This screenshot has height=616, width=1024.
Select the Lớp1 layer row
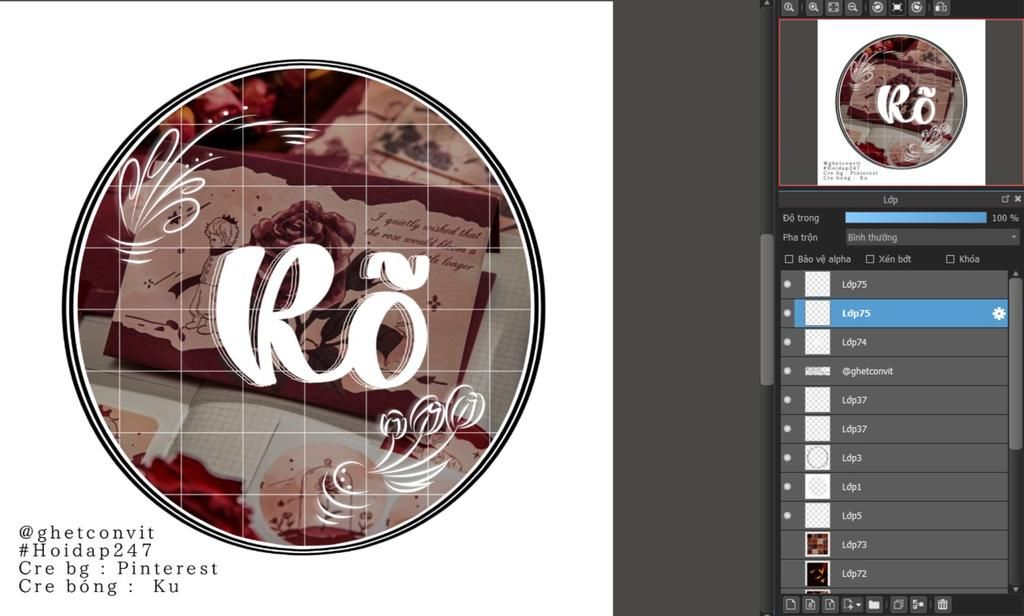[895, 487]
